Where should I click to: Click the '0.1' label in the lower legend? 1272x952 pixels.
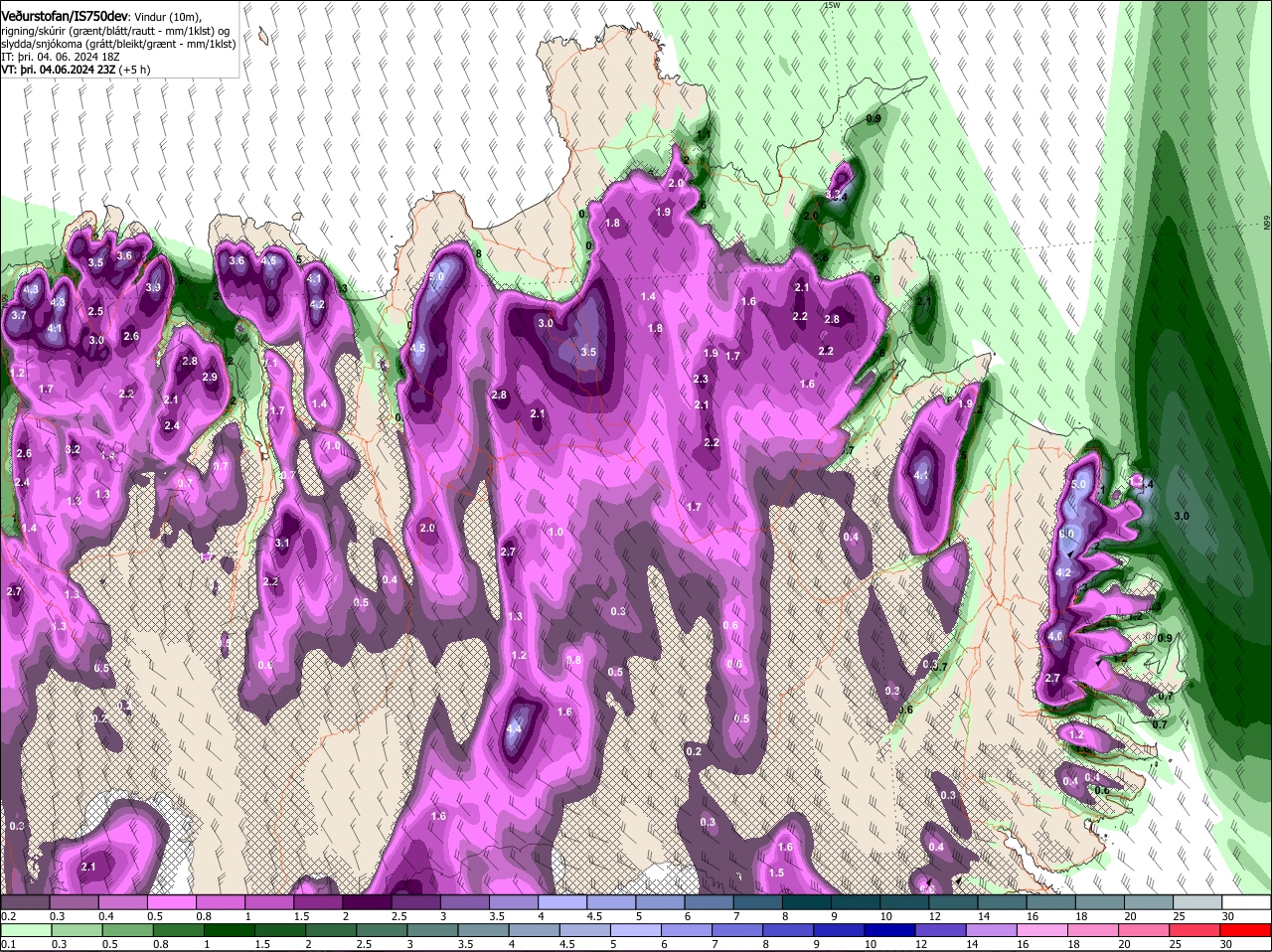(8, 944)
